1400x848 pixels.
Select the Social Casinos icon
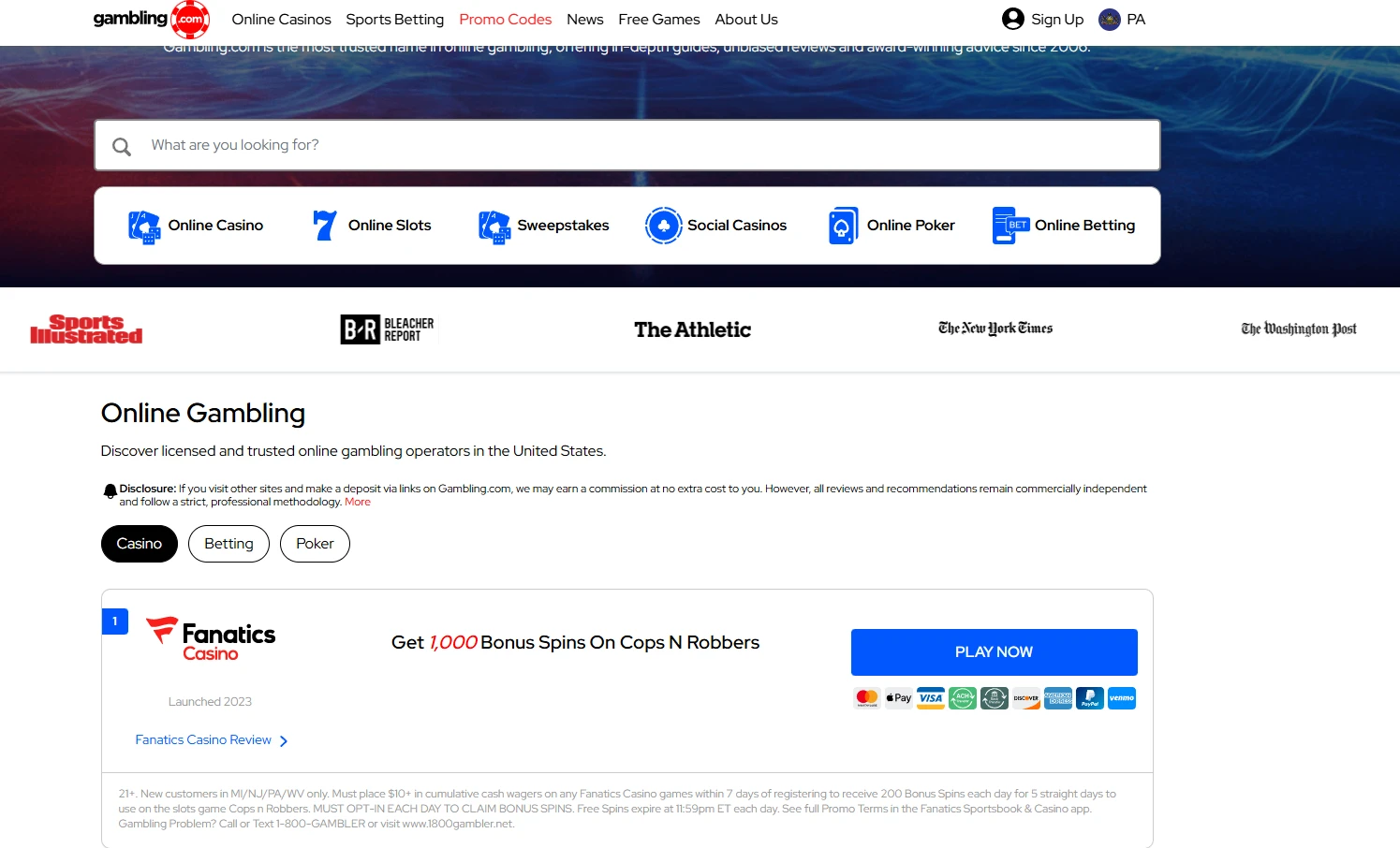click(665, 225)
